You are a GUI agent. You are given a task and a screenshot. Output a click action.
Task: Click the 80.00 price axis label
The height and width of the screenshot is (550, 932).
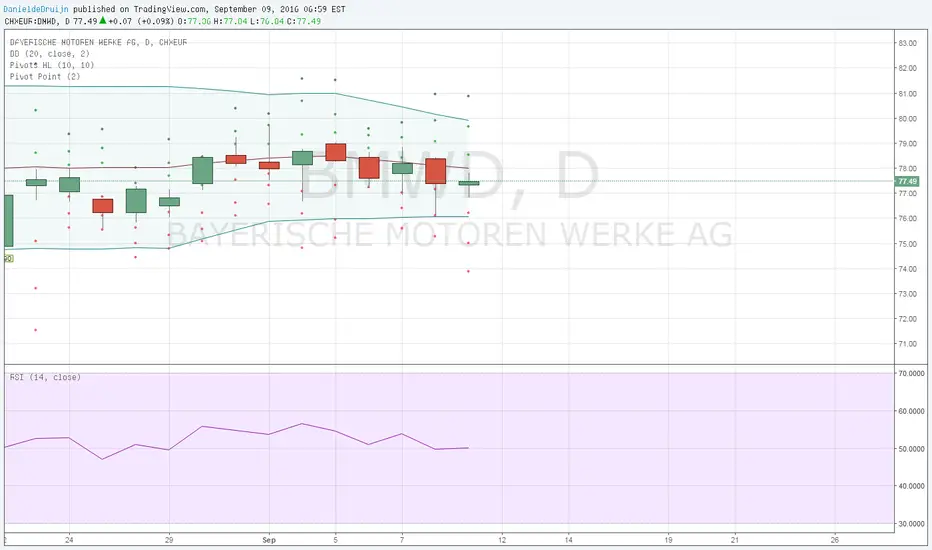pos(907,119)
